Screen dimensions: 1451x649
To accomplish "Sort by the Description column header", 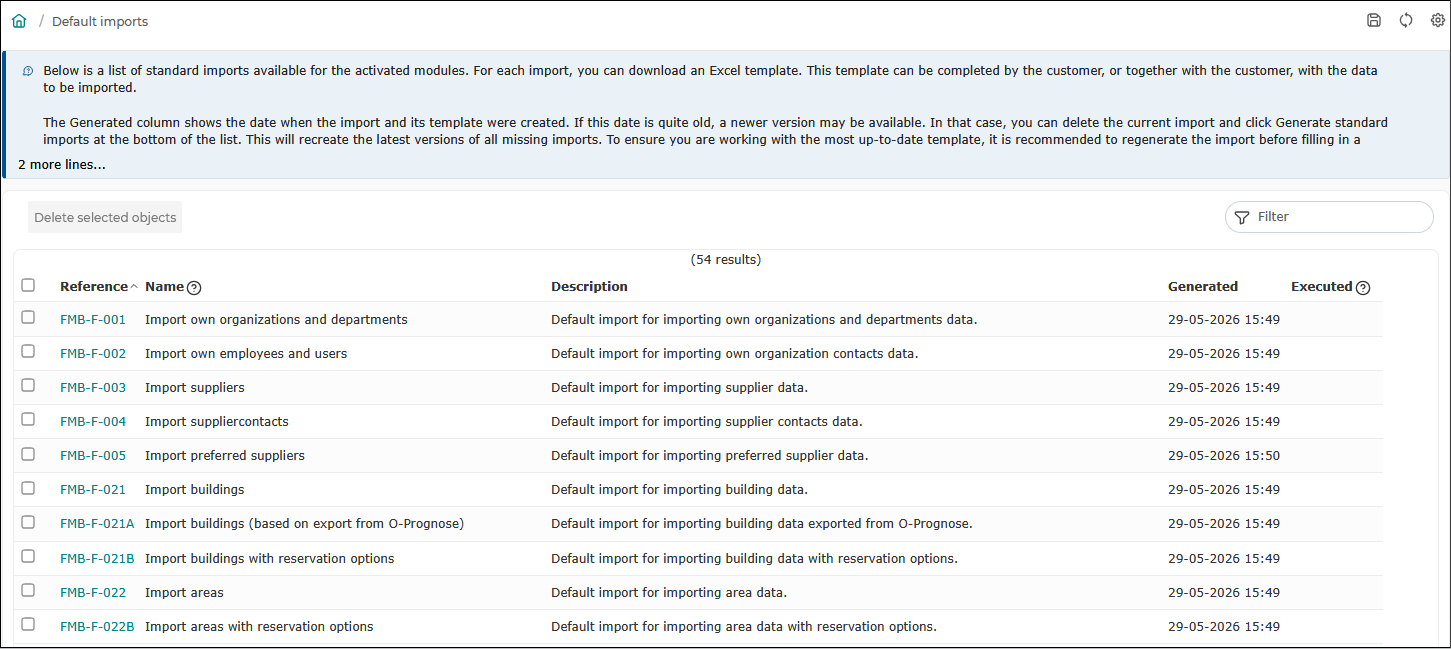I will pyautogui.click(x=589, y=287).
